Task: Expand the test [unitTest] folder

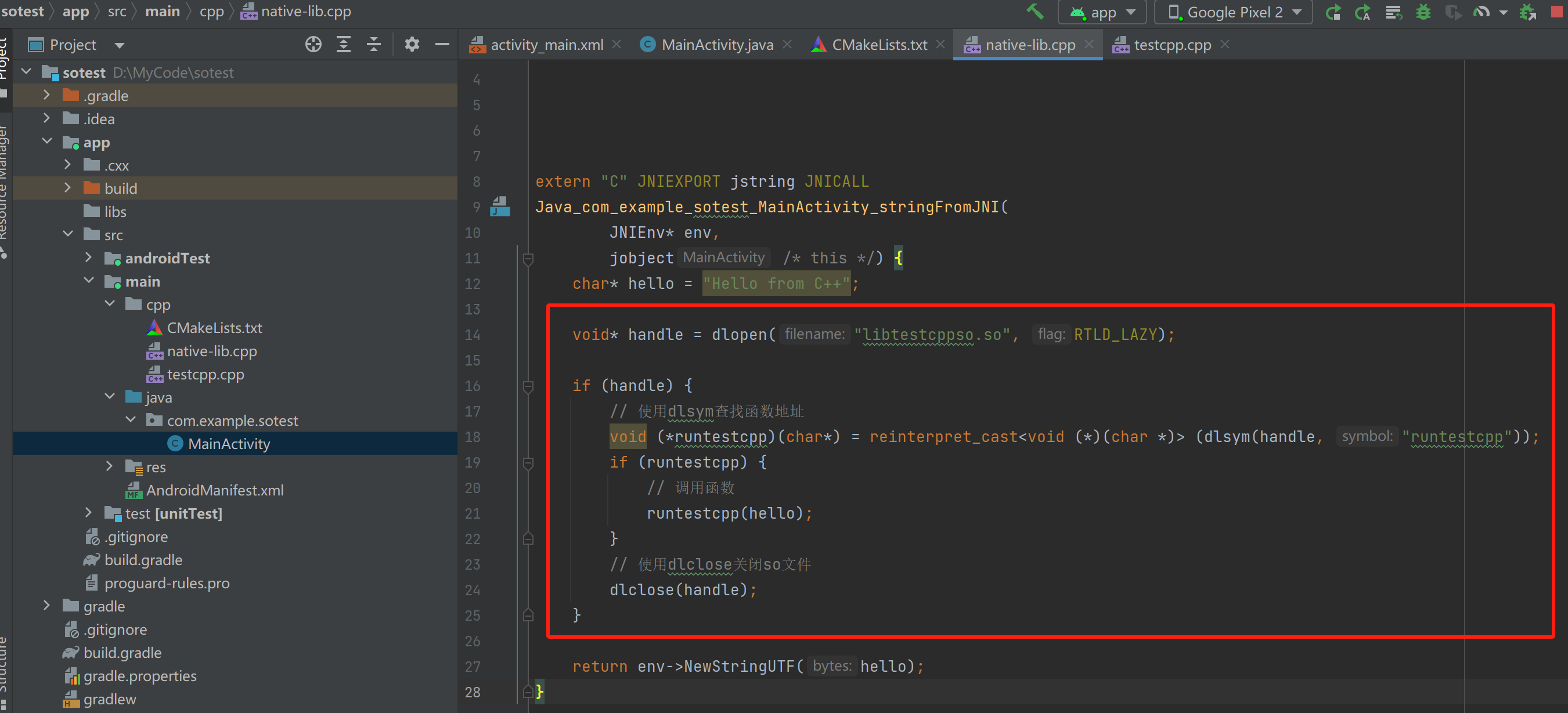Action: pyautogui.click(x=88, y=512)
